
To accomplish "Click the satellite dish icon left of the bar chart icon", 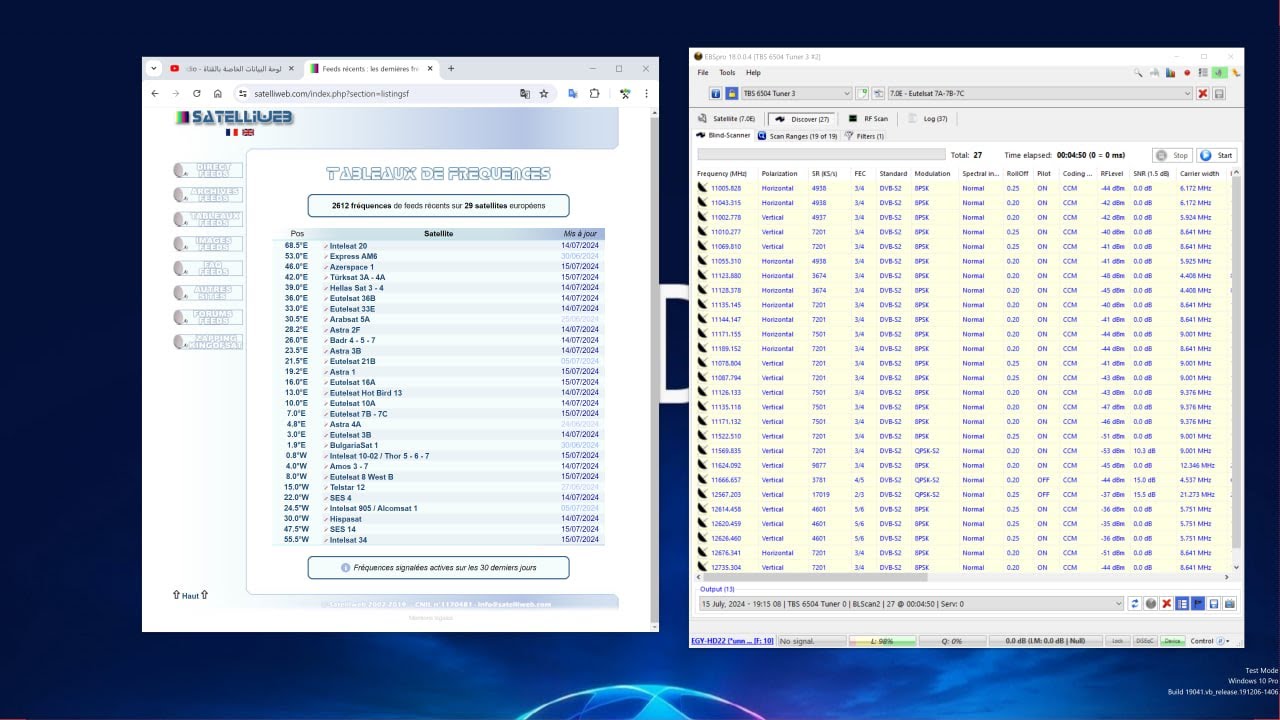I will click(1155, 72).
